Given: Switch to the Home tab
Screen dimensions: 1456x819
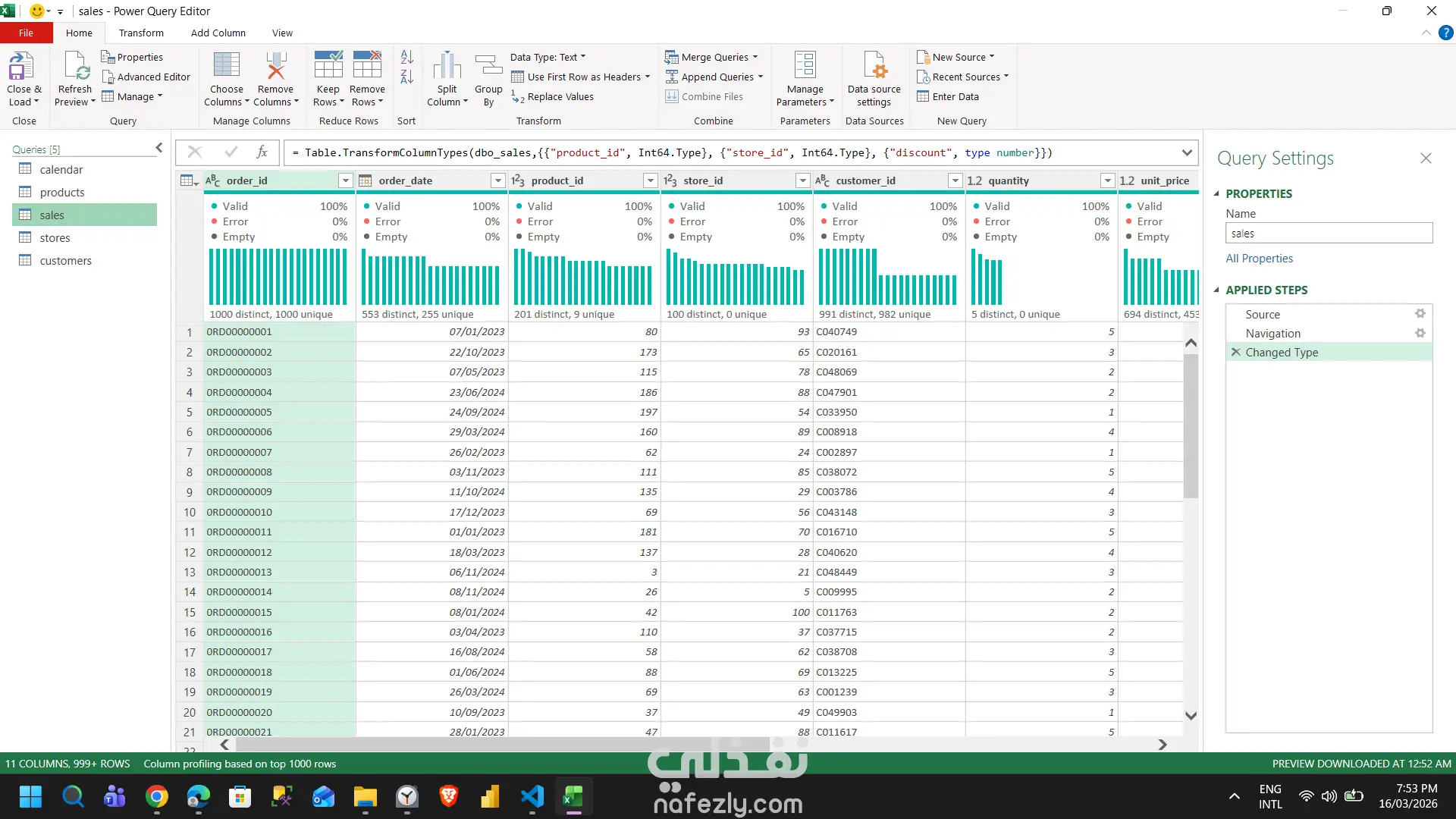Looking at the screenshot, I should tap(79, 33).
